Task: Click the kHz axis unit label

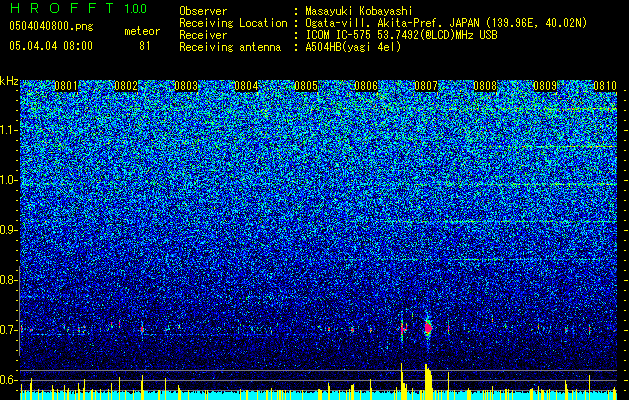Action: coord(9,81)
